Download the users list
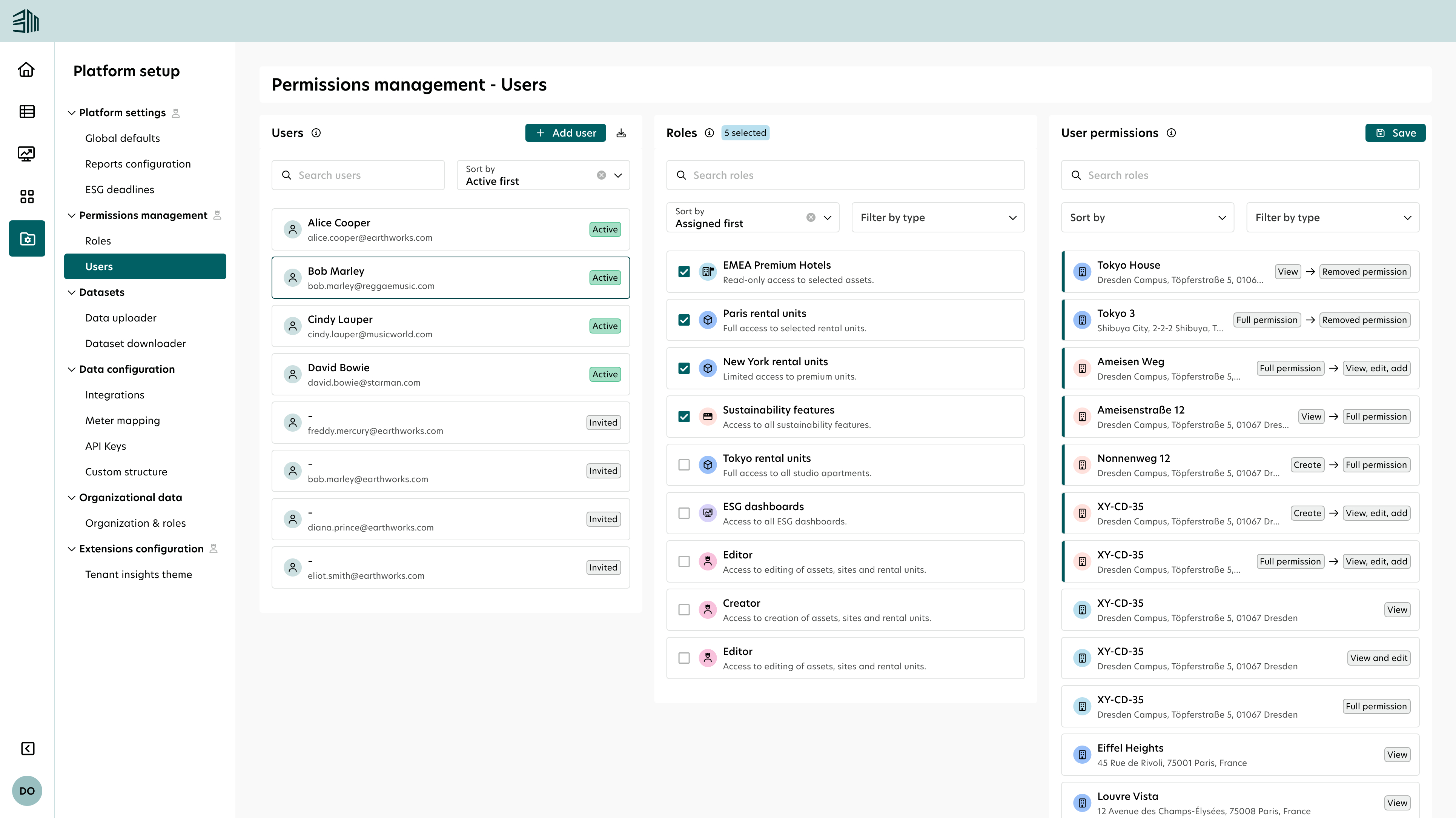1456x818 pixels. click(621, 133)
